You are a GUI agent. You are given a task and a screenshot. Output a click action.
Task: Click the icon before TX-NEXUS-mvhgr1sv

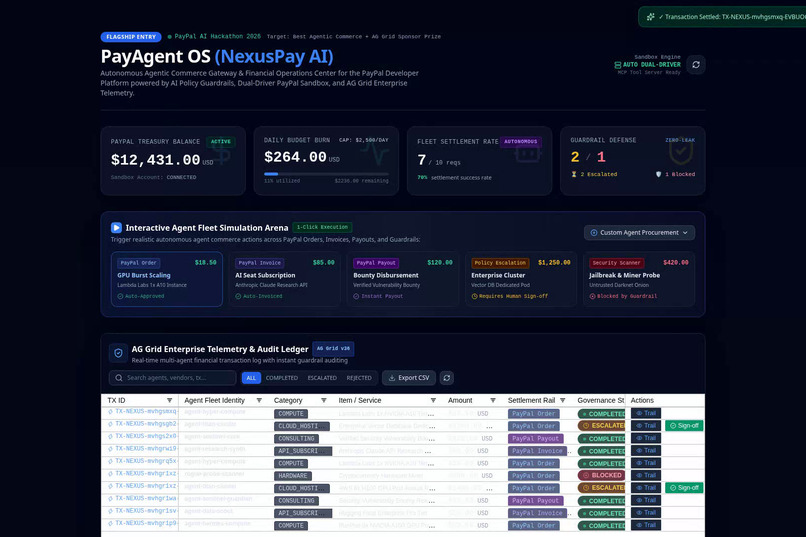point(110,511)
